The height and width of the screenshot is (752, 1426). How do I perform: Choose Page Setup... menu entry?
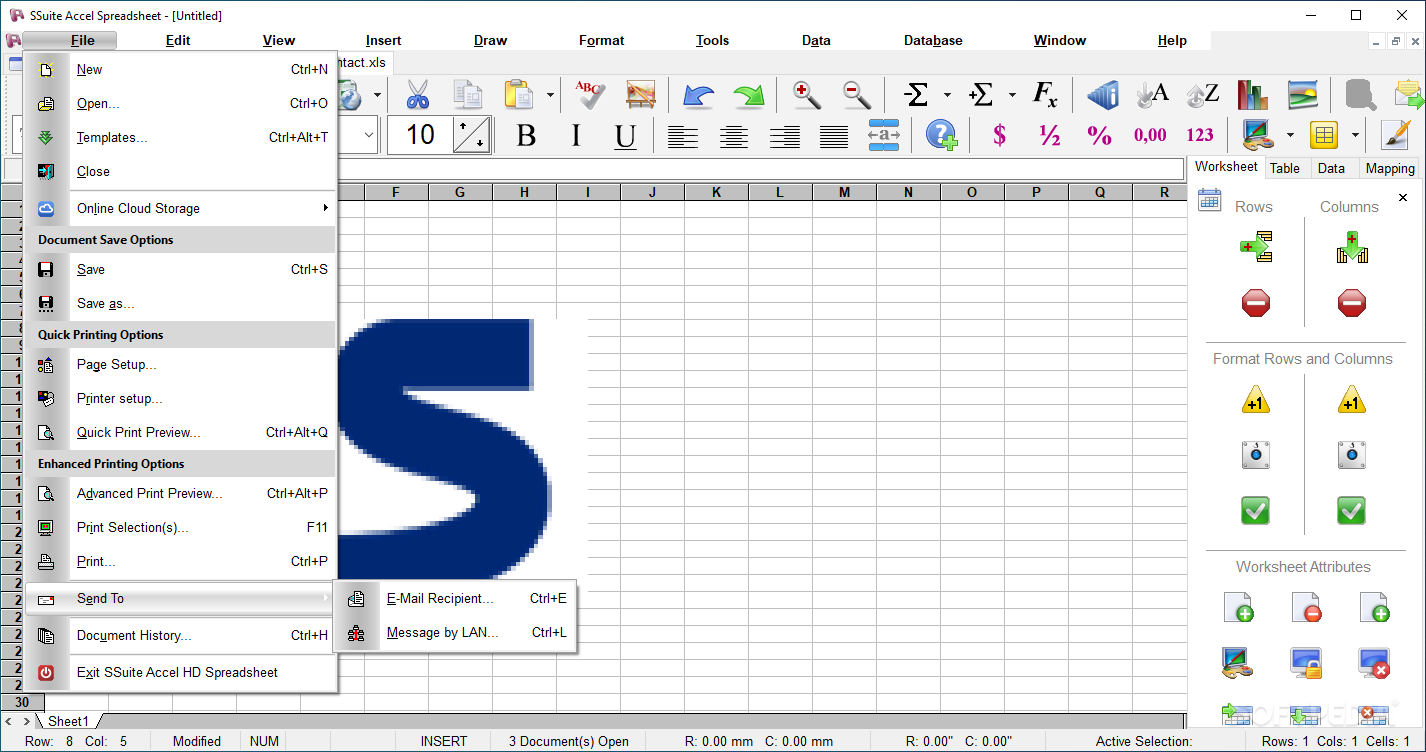point(180,365)
